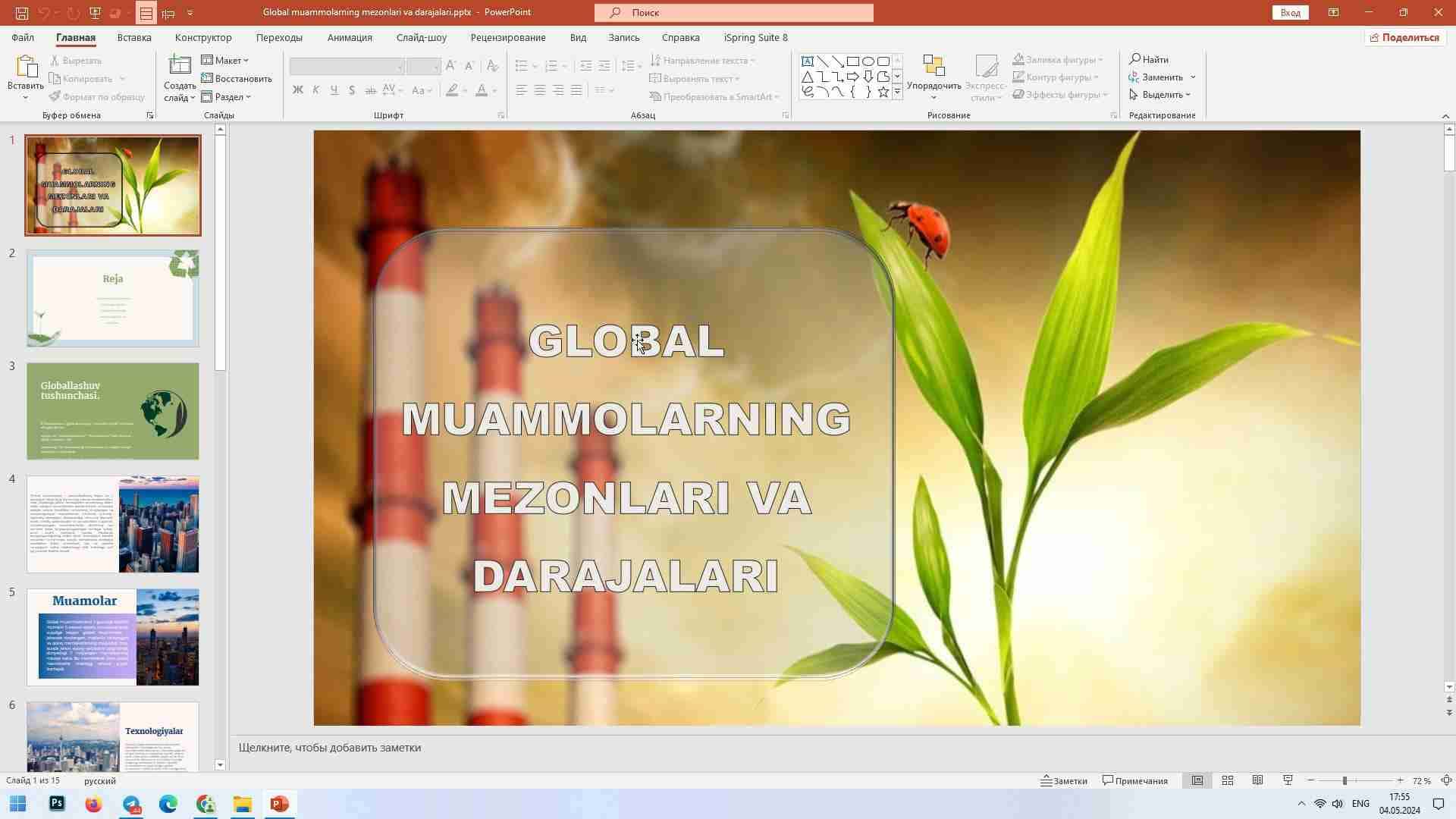The height and width of the screenshot is (819, 1456).
Task: Toggle Normal view in status bar
Action: coord(1197,781)
